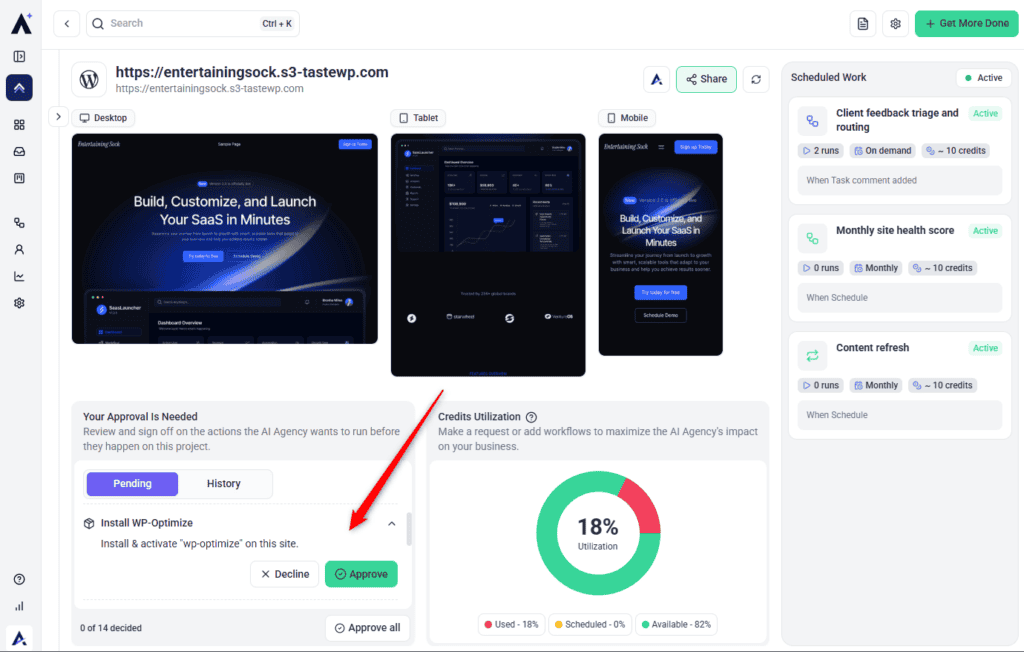Open the inbox tray sidebar icon
The height and width of the screenshot is (652, 1024).
tap(20, 152)
